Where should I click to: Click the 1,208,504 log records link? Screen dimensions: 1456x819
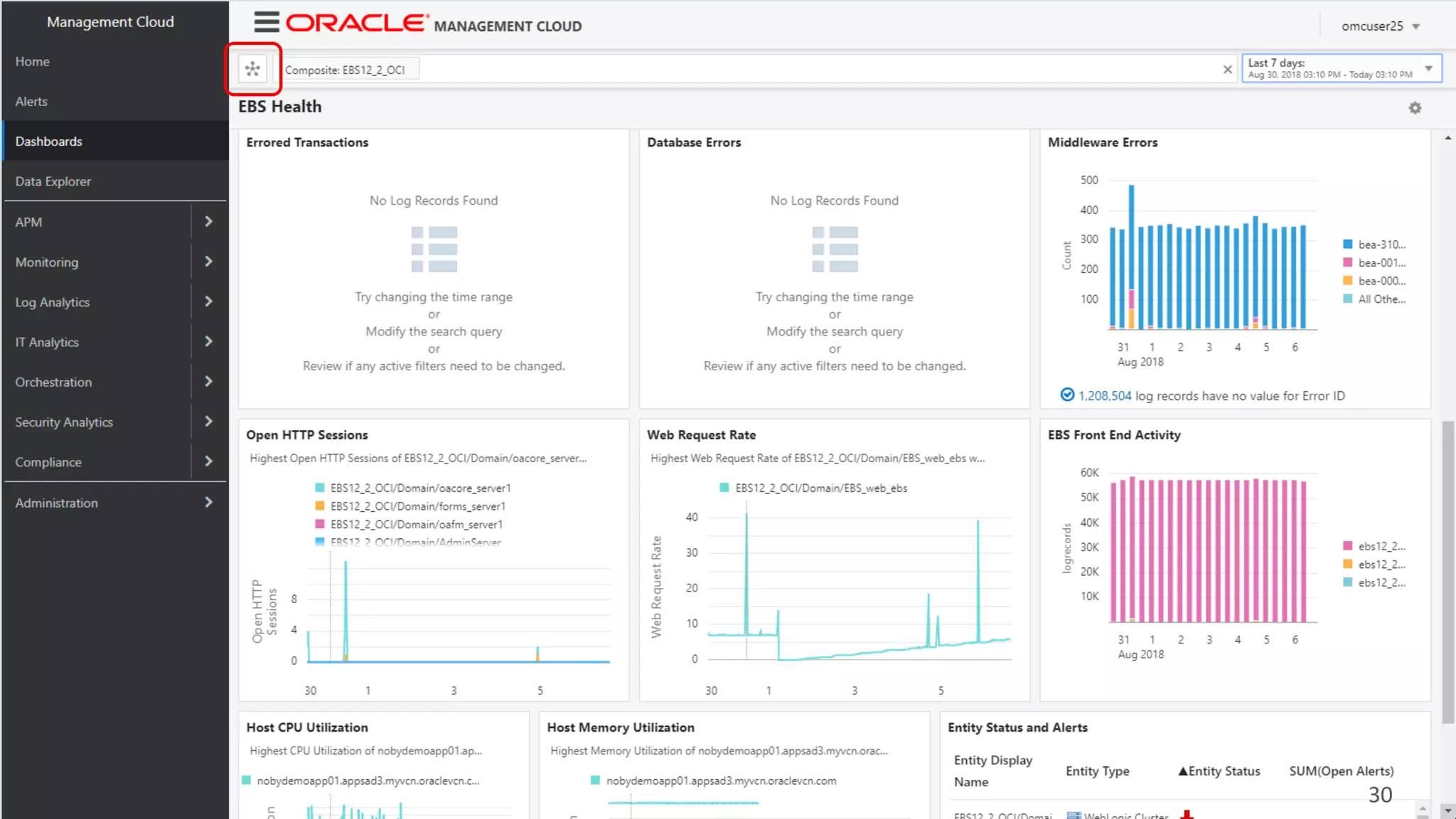click(x=1104, y=396)
